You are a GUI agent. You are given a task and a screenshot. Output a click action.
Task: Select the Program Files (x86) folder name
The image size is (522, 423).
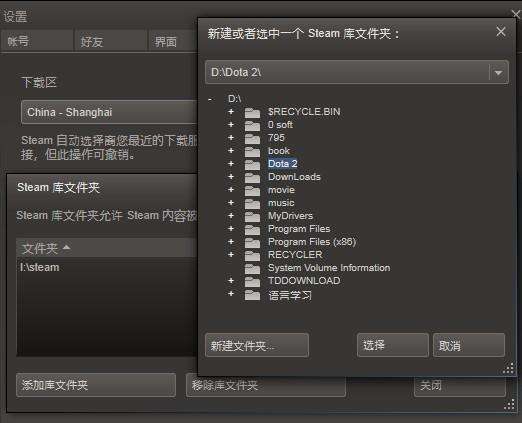pos(312,242)
